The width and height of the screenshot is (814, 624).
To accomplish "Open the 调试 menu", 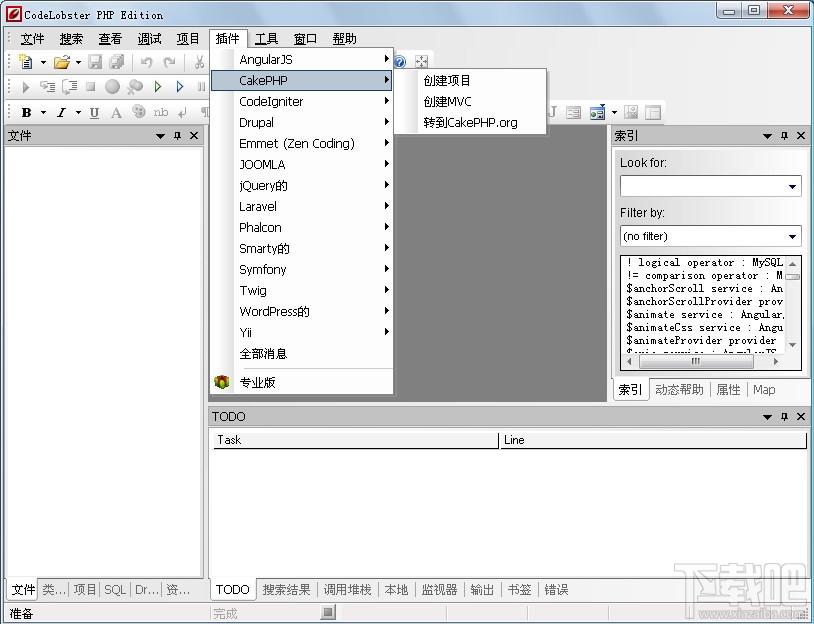I will tap(149, 39).
